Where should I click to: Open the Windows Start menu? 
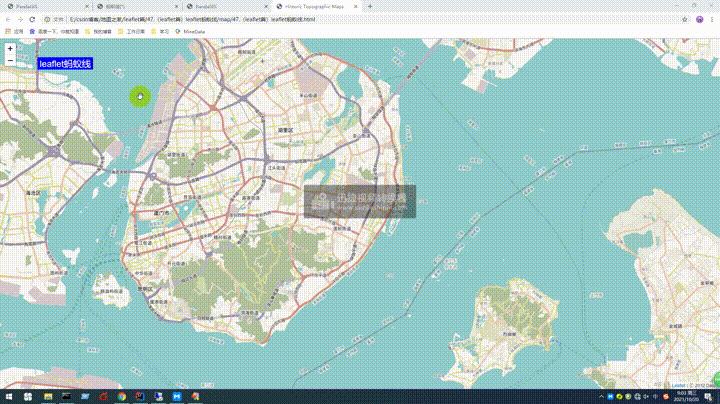click(x=9, y=397)
